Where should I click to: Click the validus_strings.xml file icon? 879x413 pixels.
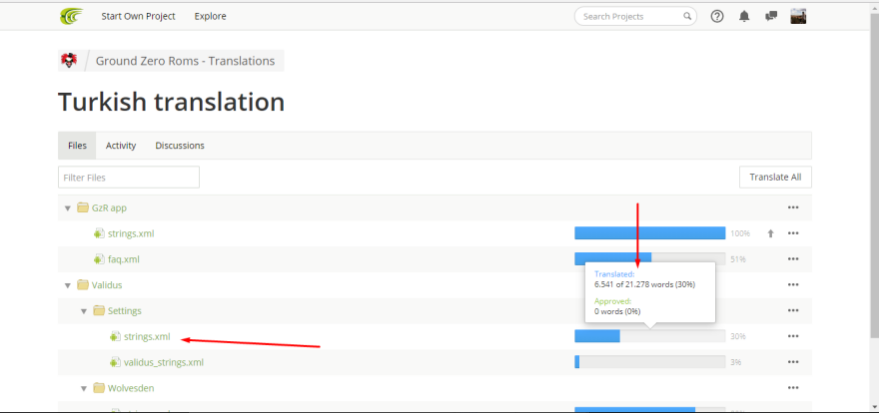pos(115,363)
